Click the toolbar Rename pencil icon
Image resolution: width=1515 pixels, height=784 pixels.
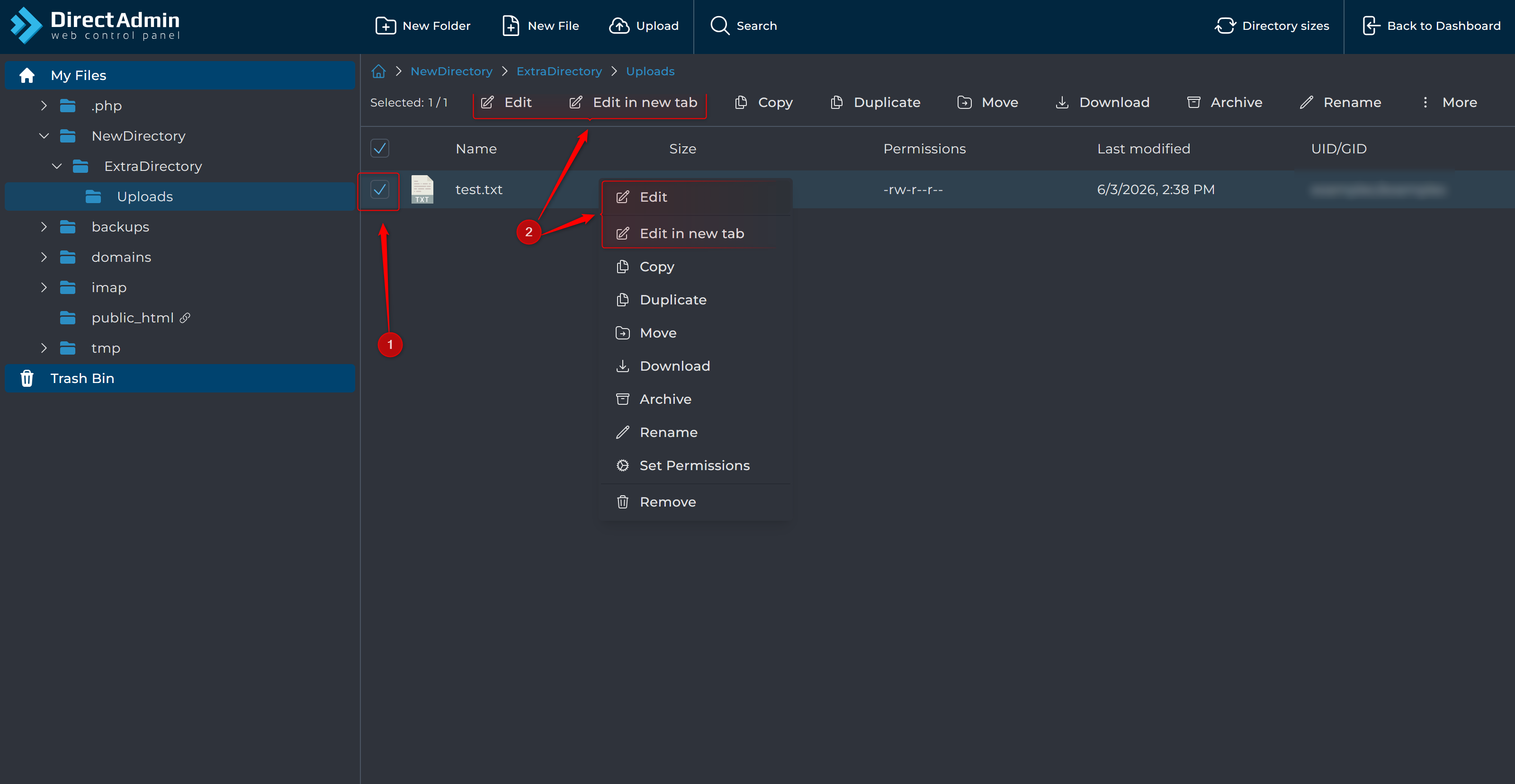(1306, 102)
